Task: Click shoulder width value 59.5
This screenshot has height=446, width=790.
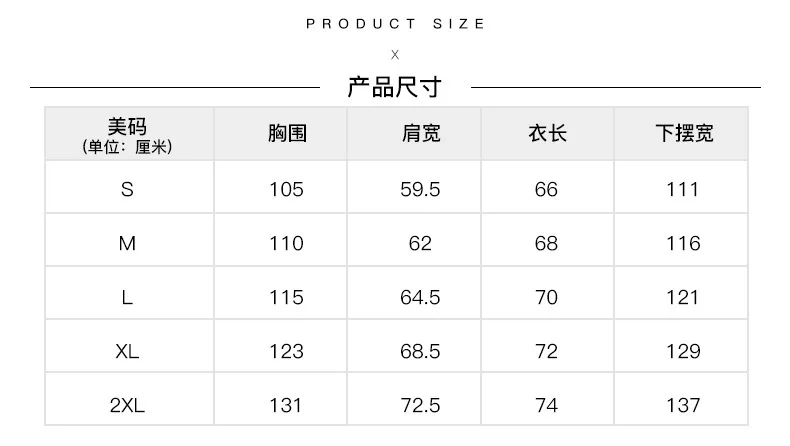Action: click(x=420, y=189)
